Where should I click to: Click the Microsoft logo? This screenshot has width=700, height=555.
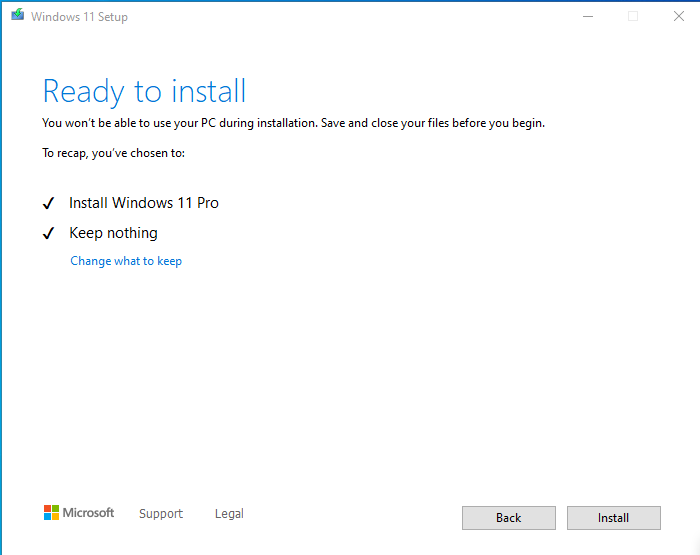pyautogui.click(x=79, y=513)
